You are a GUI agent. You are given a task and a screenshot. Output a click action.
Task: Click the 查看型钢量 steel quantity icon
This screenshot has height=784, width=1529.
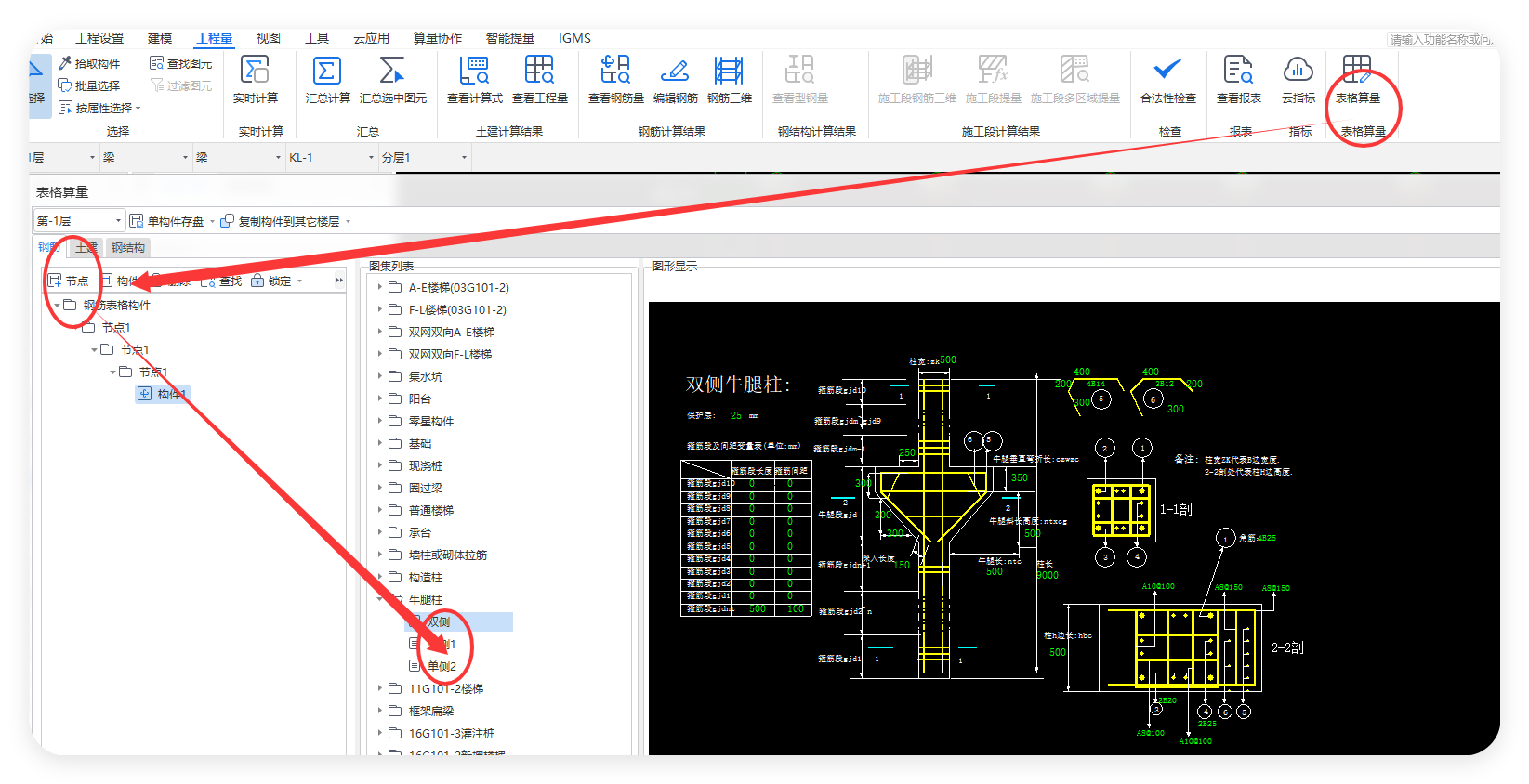799,71
